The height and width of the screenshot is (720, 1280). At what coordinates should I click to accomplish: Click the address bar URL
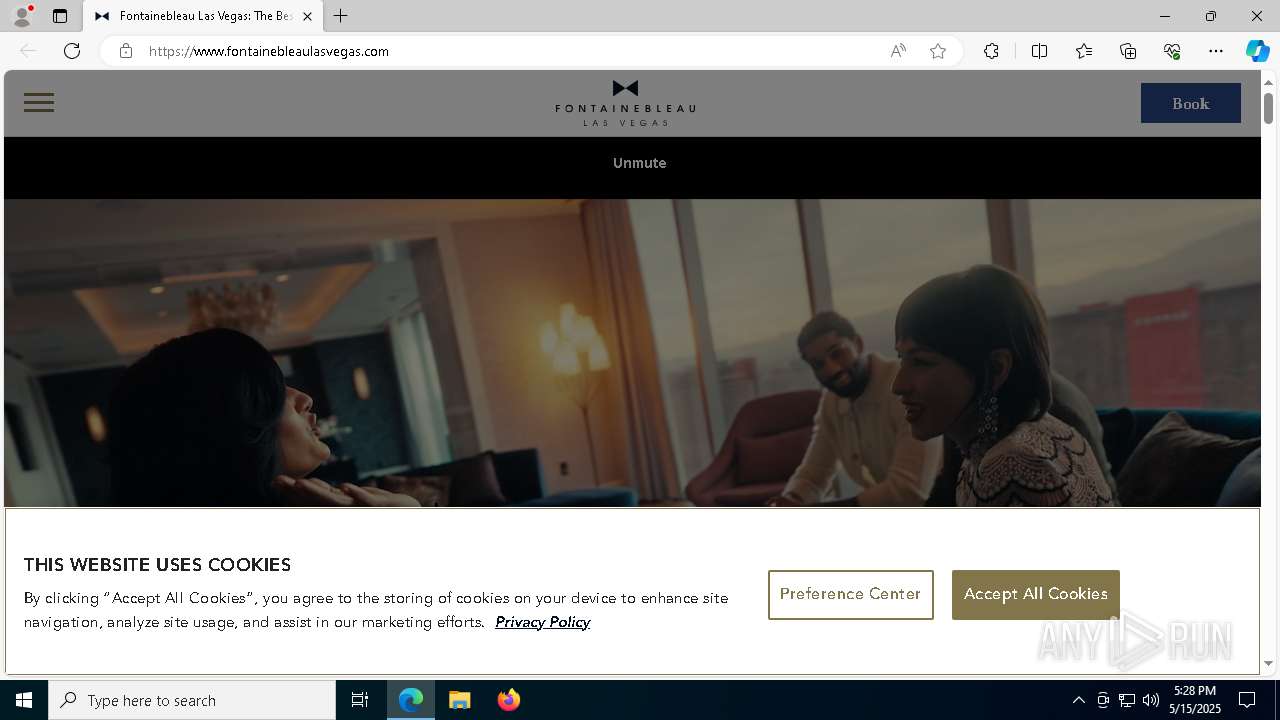coord(269,51)
